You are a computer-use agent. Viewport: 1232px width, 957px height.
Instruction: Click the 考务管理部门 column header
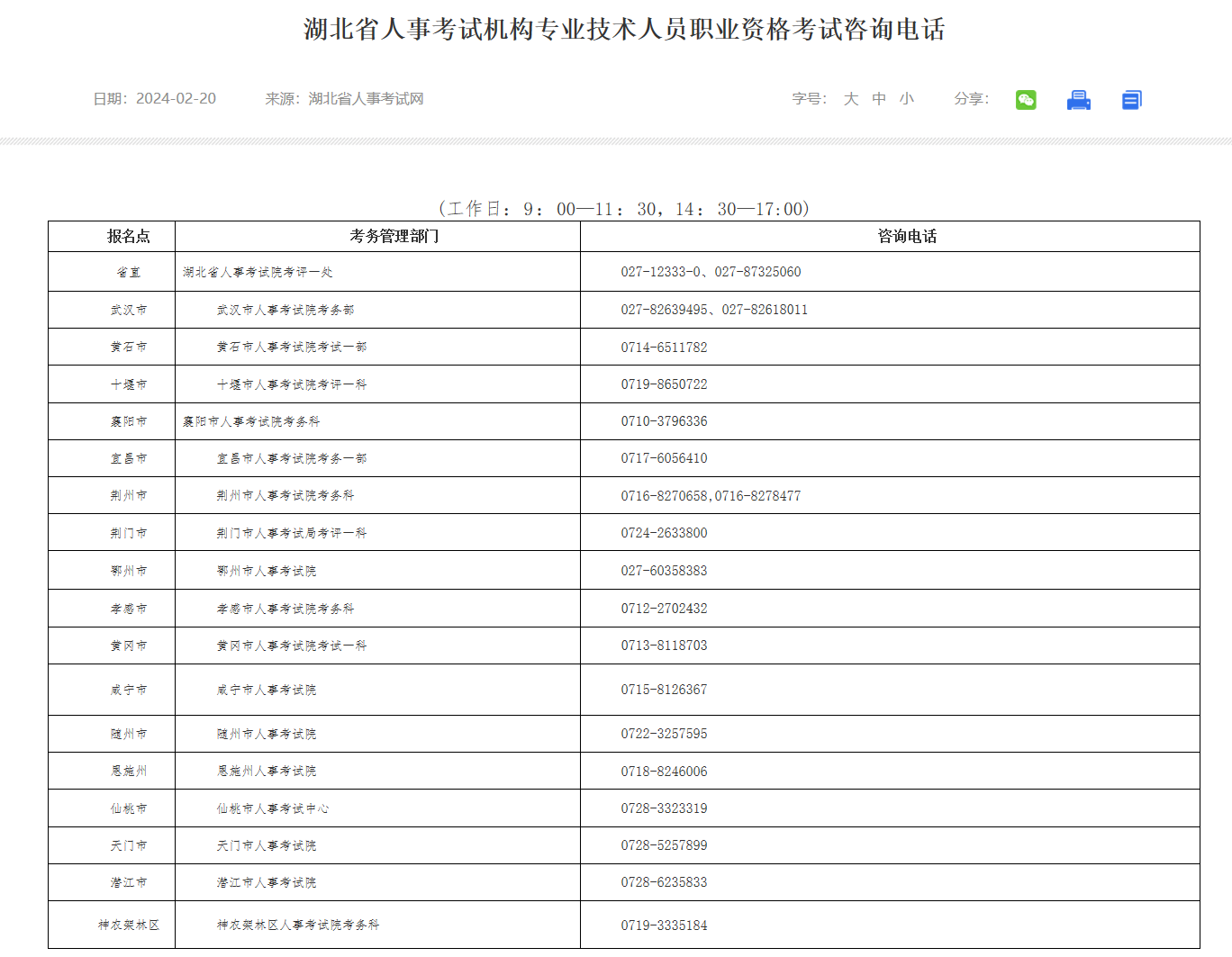tap(394, 237)
